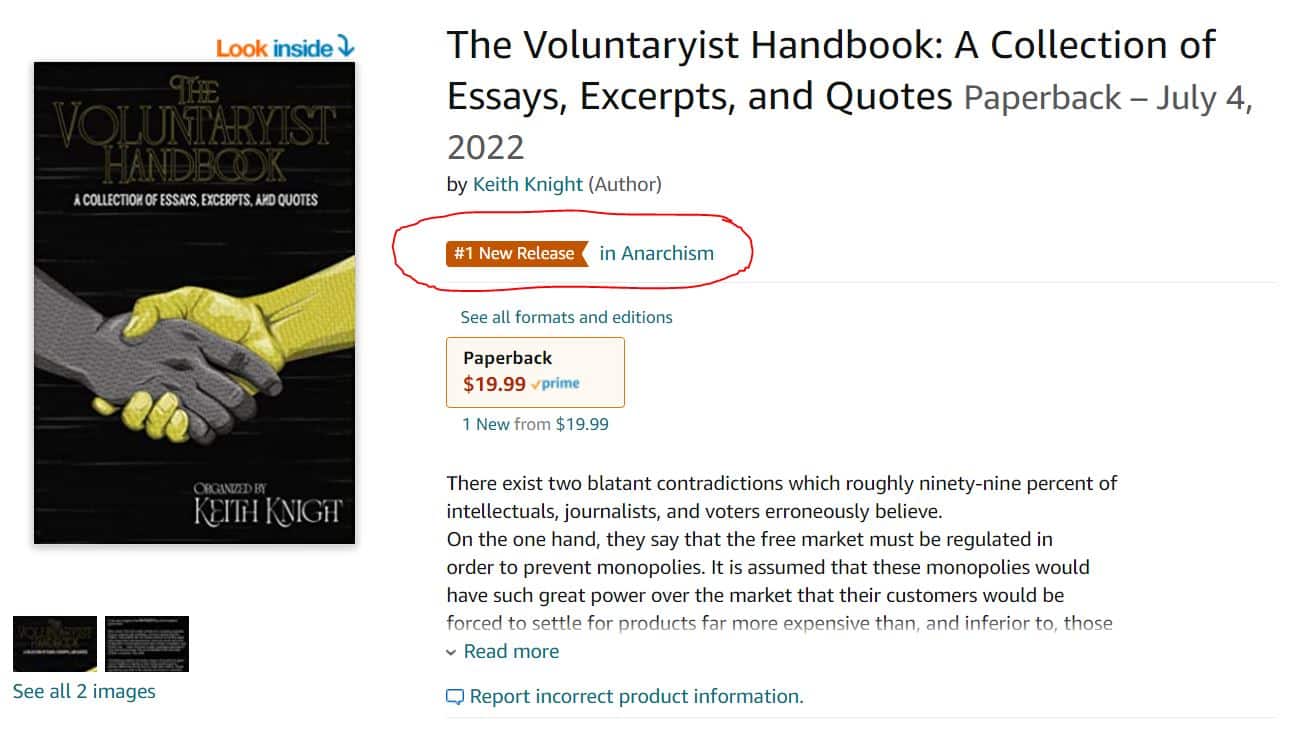Open Report incorrect product information link
The image size is (1299, 733).
[636, 696]
